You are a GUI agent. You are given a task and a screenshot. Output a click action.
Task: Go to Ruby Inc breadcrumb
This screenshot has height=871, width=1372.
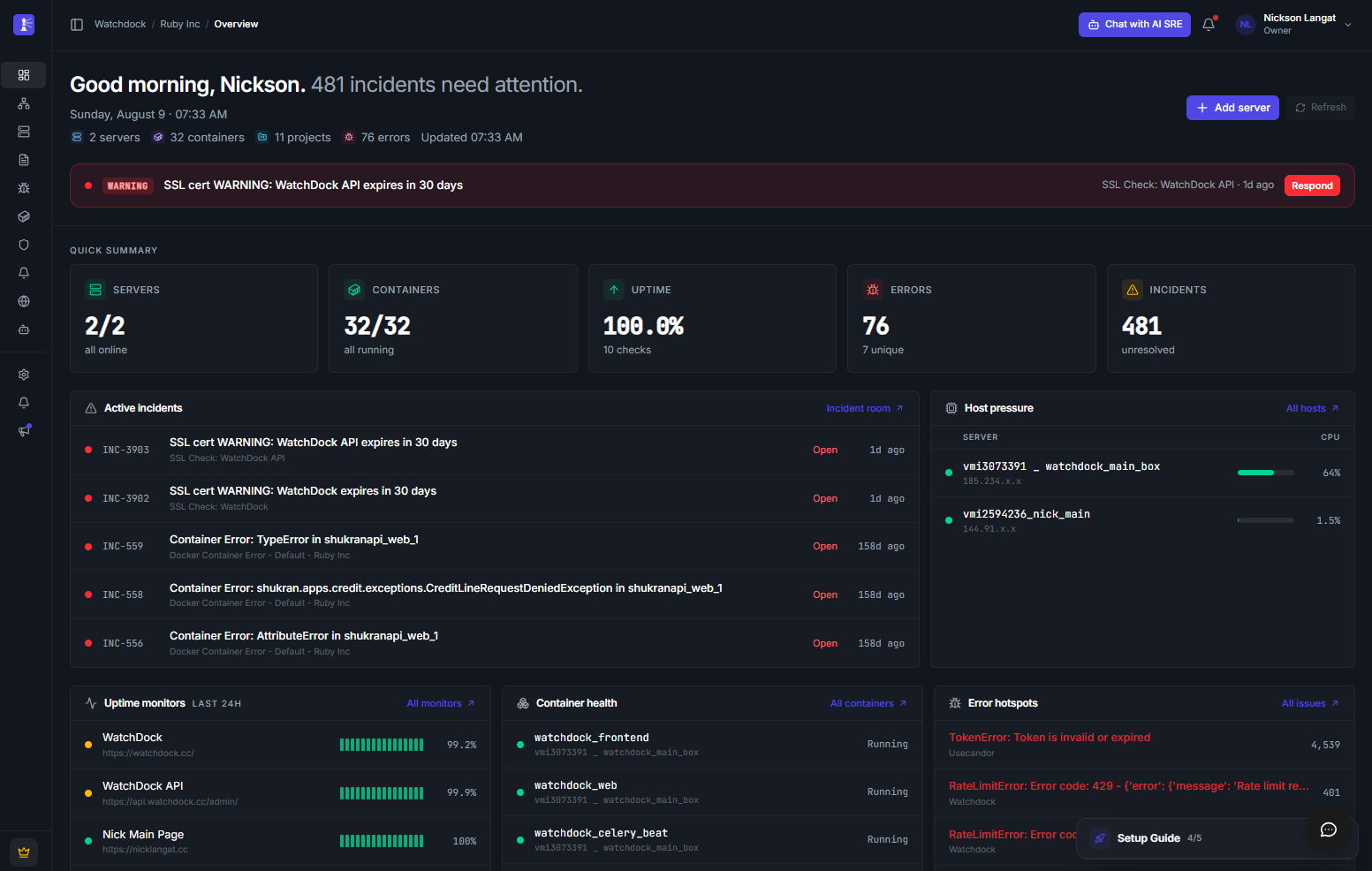click(180, 25)
